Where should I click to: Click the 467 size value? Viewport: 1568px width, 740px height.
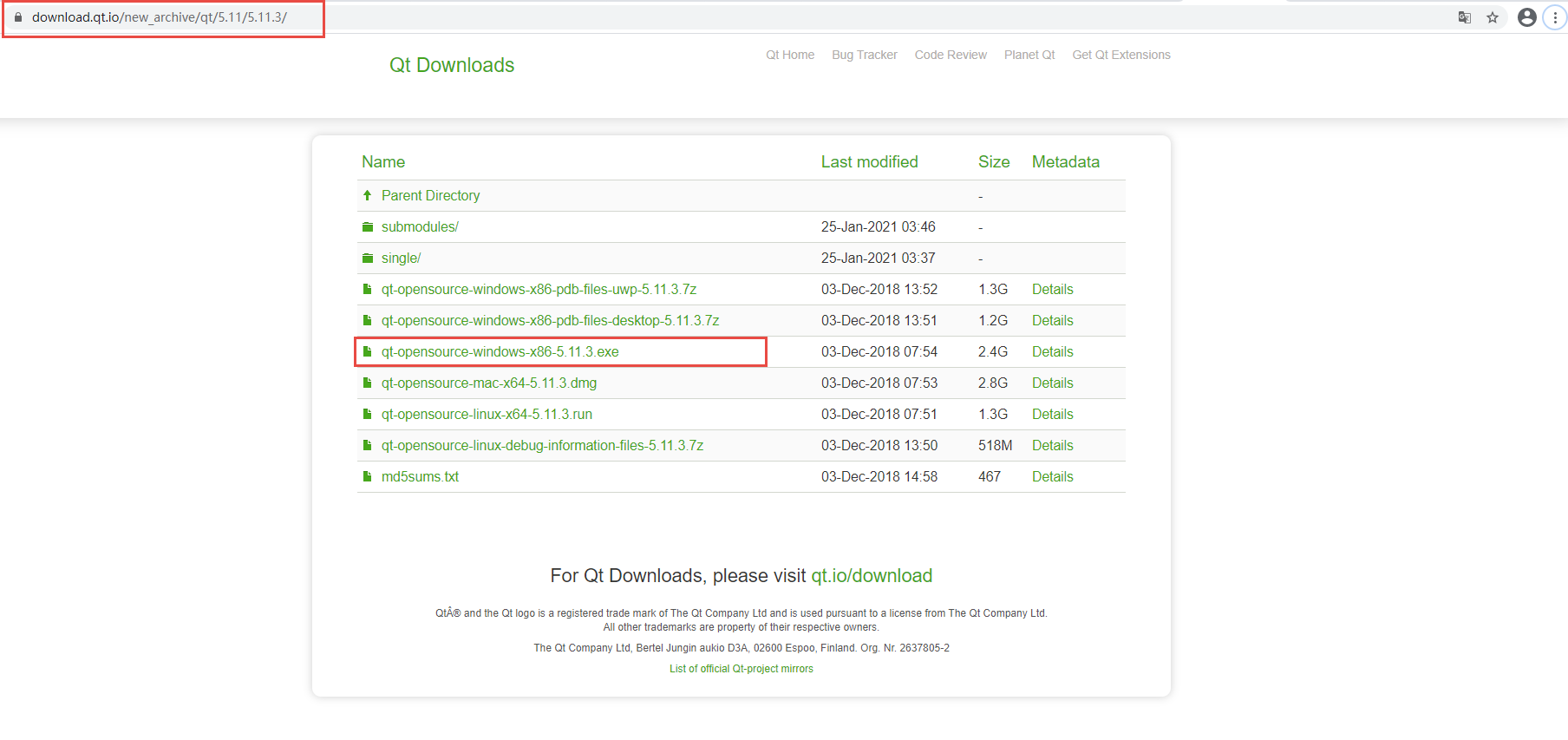[x=990, y=477]
